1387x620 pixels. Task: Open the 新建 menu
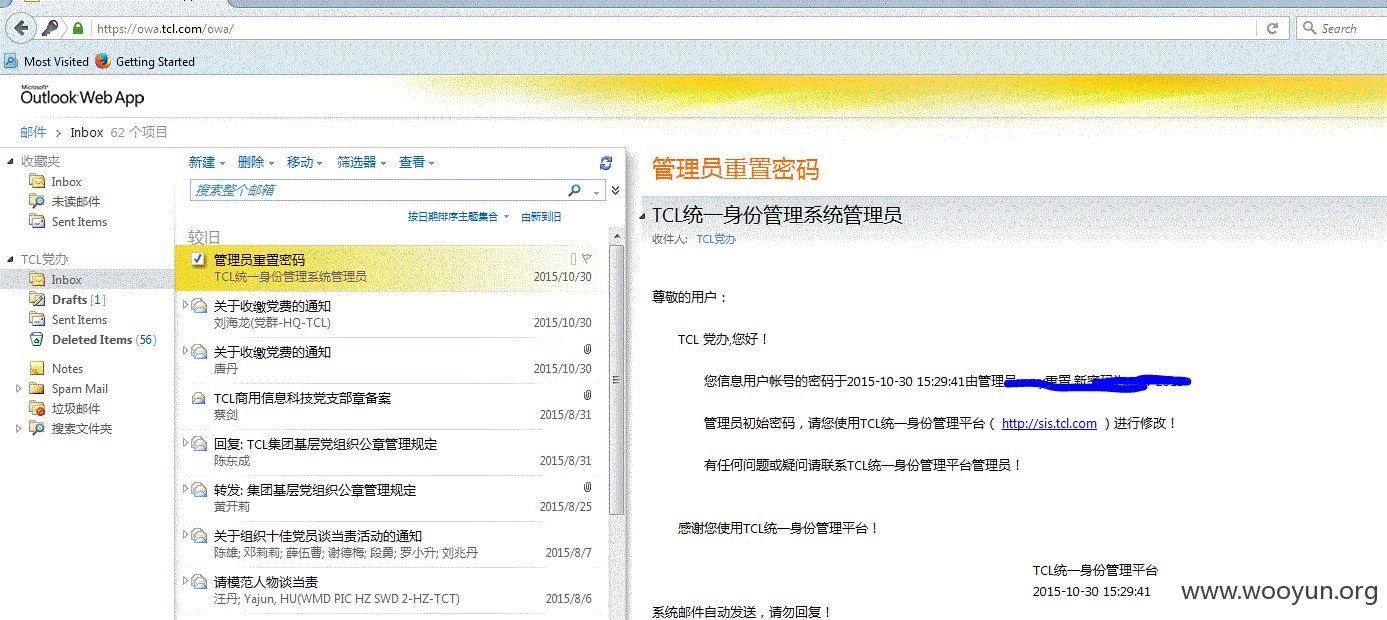207,162
